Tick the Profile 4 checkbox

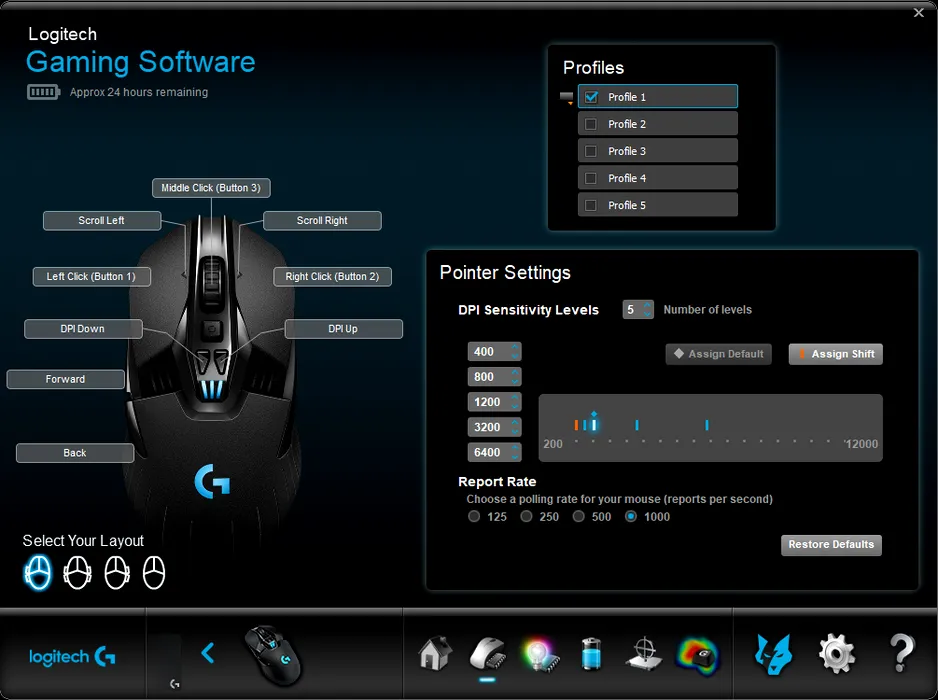click(x=591, y=178)
